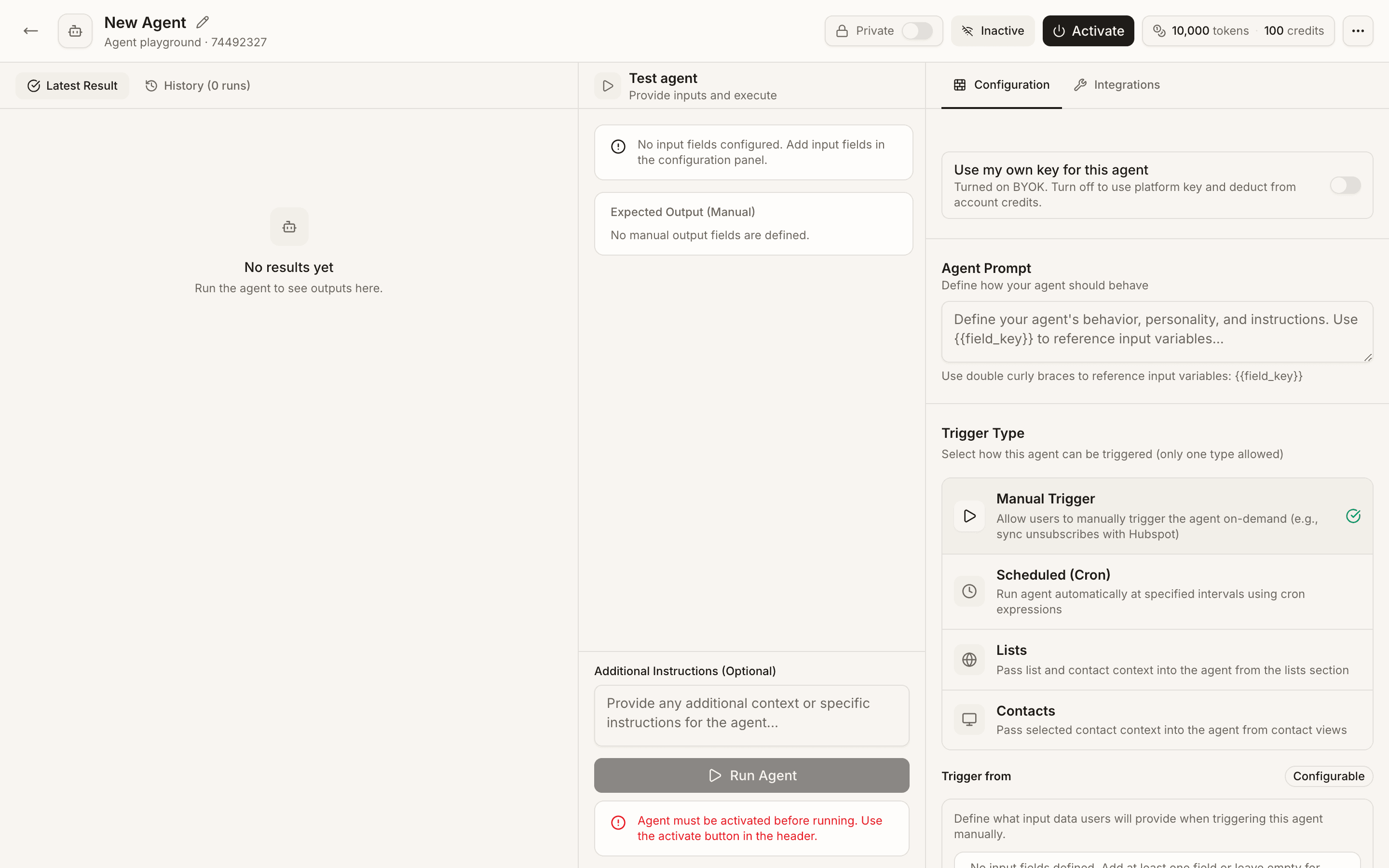Focus the Additional Instructions text box
The height and width of the screenshot is (868, 1389).
[x=752, y=715]
